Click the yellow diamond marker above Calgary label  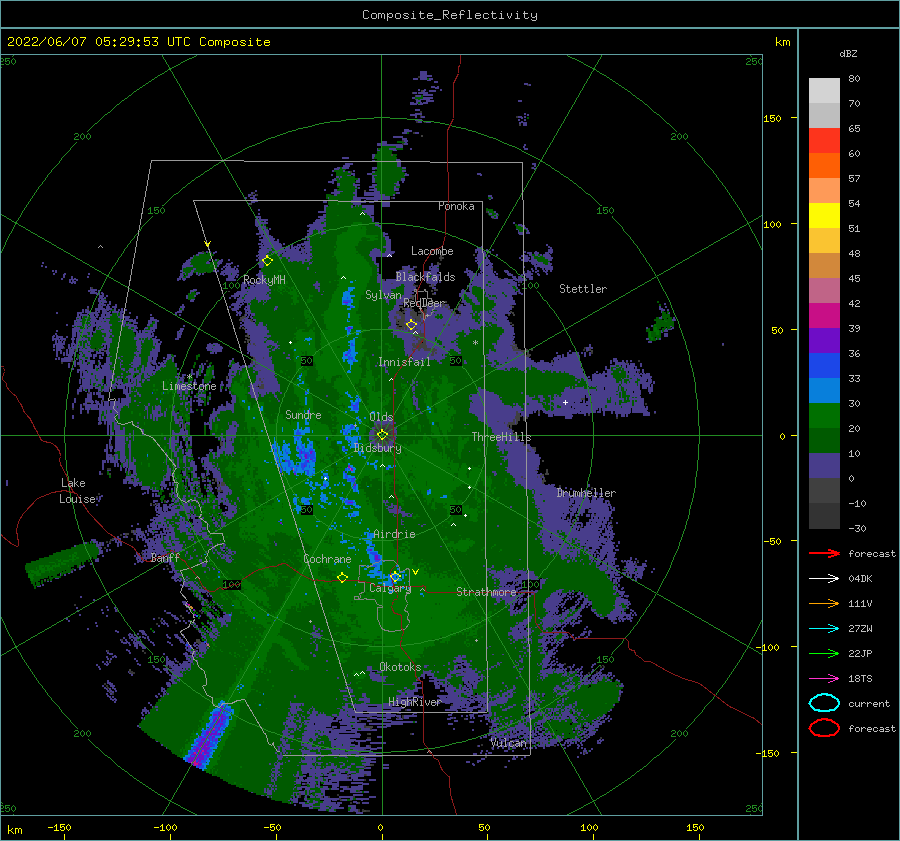pos(395,576)
